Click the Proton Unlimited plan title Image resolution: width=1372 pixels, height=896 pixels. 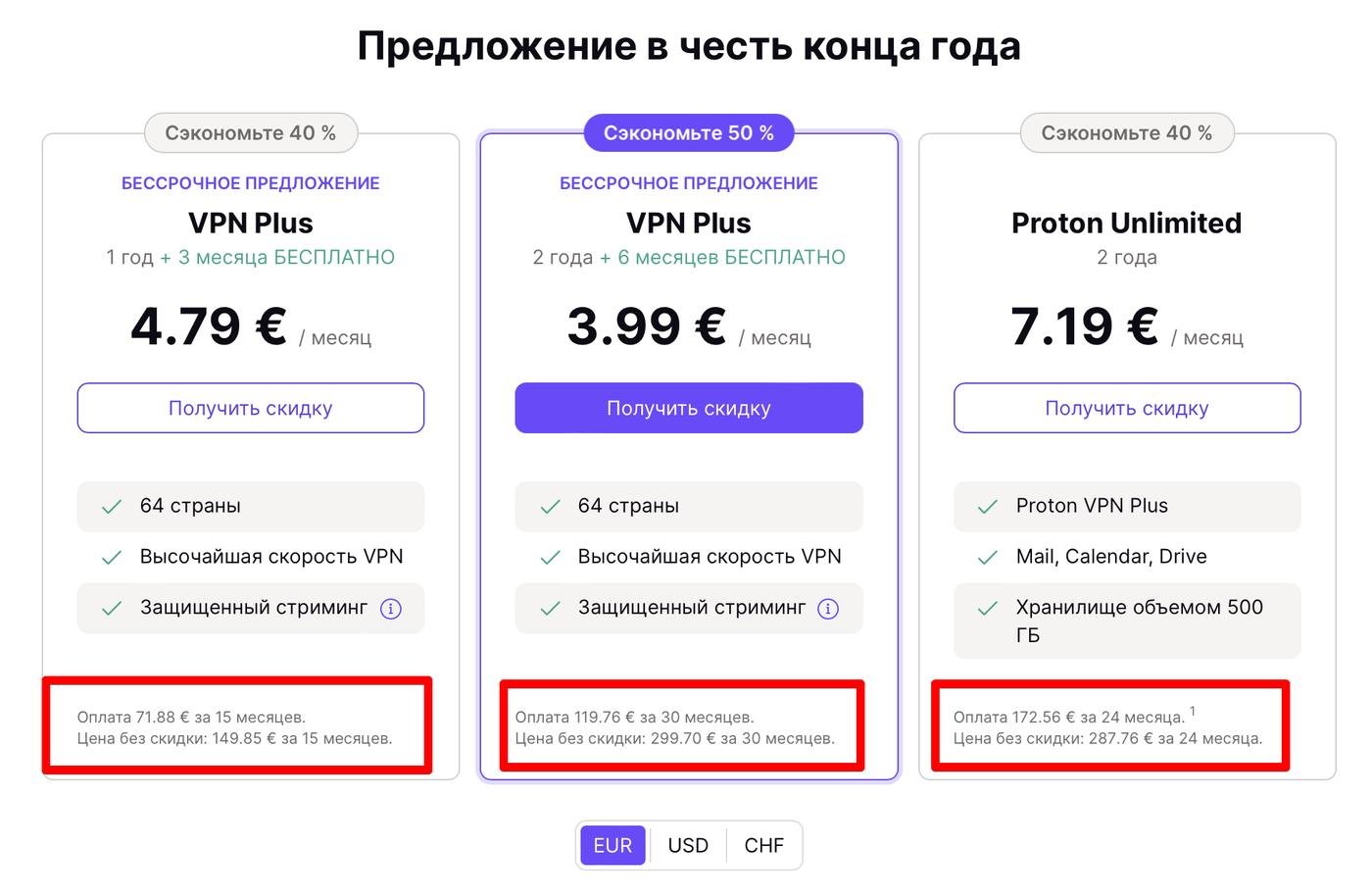(1127, 224)
